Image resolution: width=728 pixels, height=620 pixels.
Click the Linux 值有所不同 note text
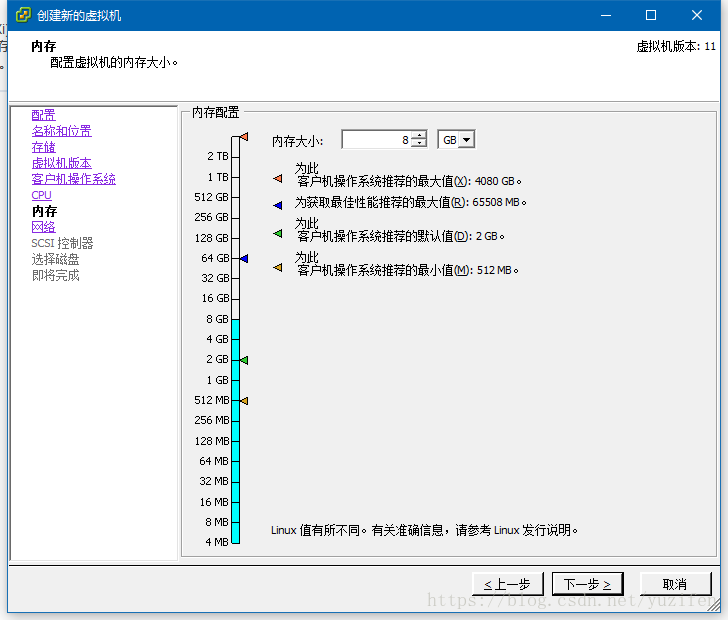(x=424, y=530)
